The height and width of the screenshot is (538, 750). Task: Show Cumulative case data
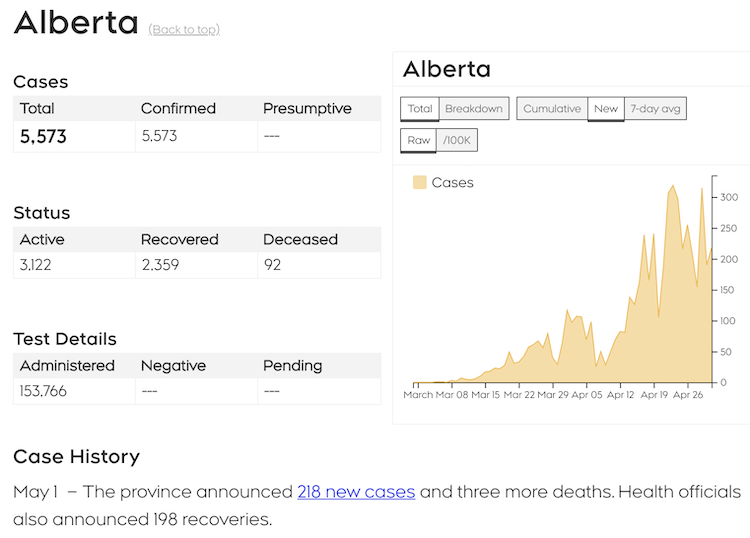[552, 108]
